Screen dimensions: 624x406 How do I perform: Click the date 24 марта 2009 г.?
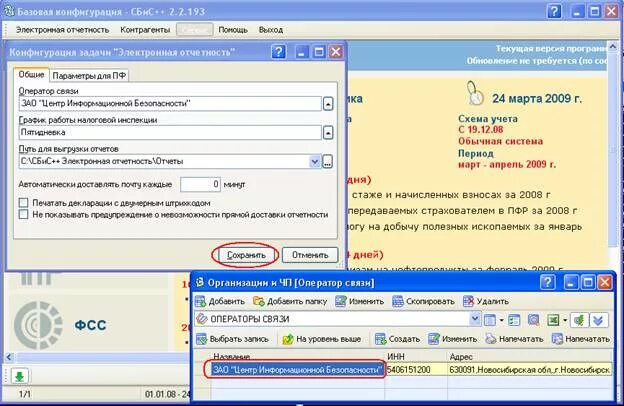click(x=537, y=99)
